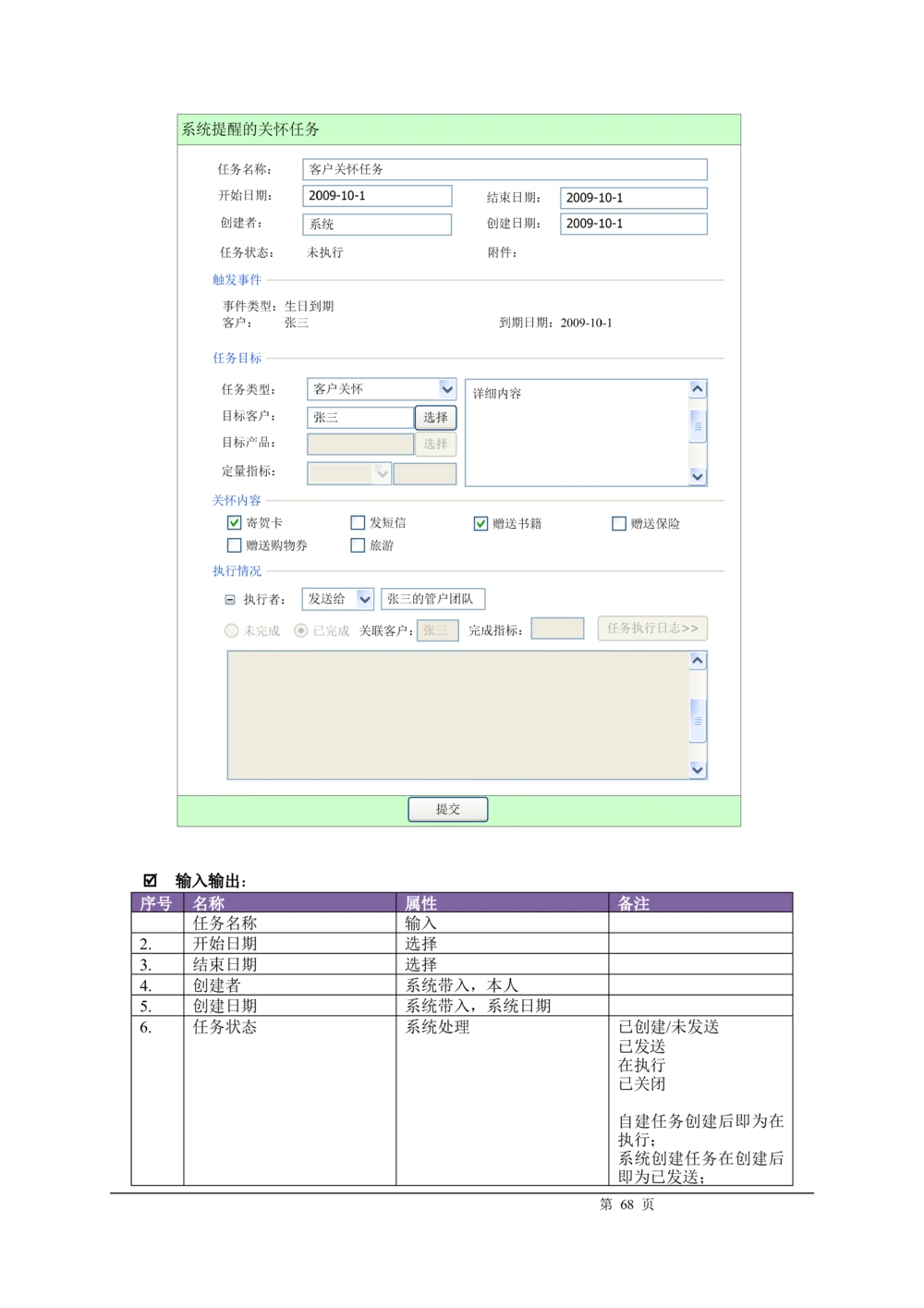Uncheck the 赠送书籍 checkbox

[480, 523]
